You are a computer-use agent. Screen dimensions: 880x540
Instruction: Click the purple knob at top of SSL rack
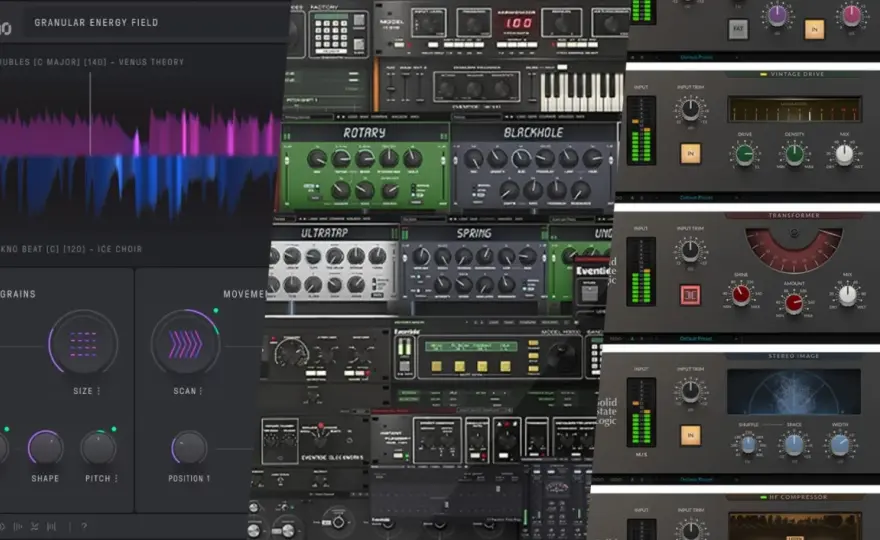[777, 16]
